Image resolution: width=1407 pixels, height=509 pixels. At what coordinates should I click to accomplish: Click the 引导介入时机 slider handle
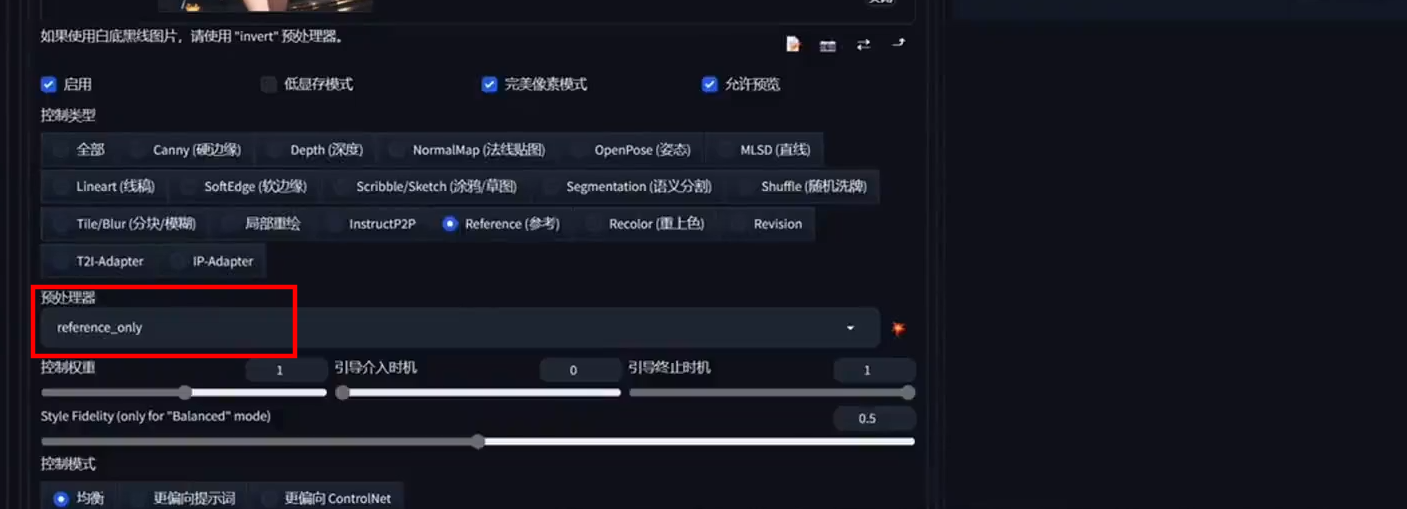click(x=342, y=393)
